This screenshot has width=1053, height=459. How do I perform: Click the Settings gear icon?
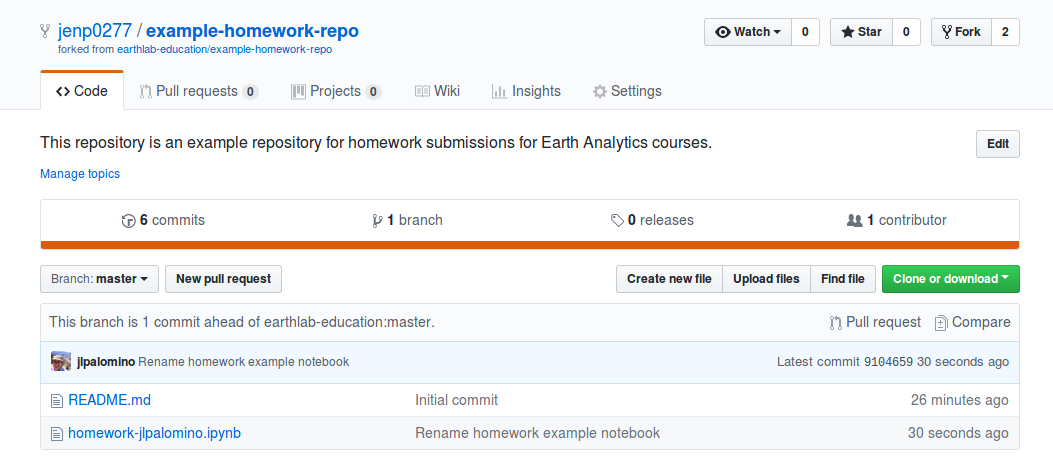pyautogui.click(x=600, y=91)
